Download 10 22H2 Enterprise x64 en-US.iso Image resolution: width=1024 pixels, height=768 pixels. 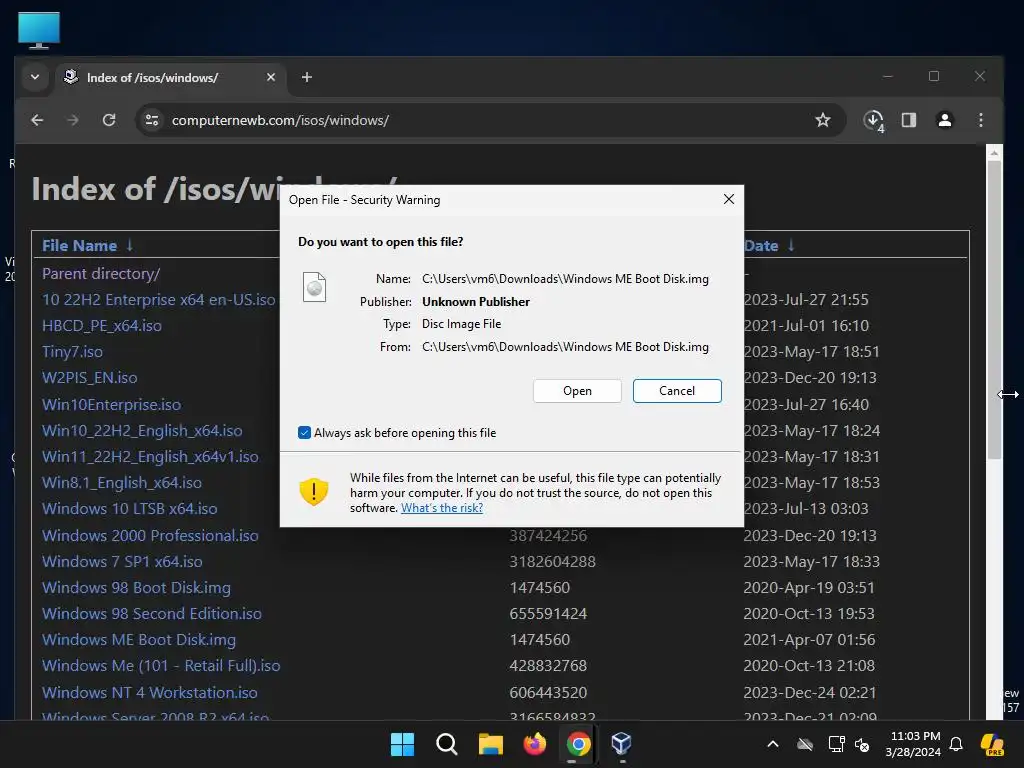159,300
